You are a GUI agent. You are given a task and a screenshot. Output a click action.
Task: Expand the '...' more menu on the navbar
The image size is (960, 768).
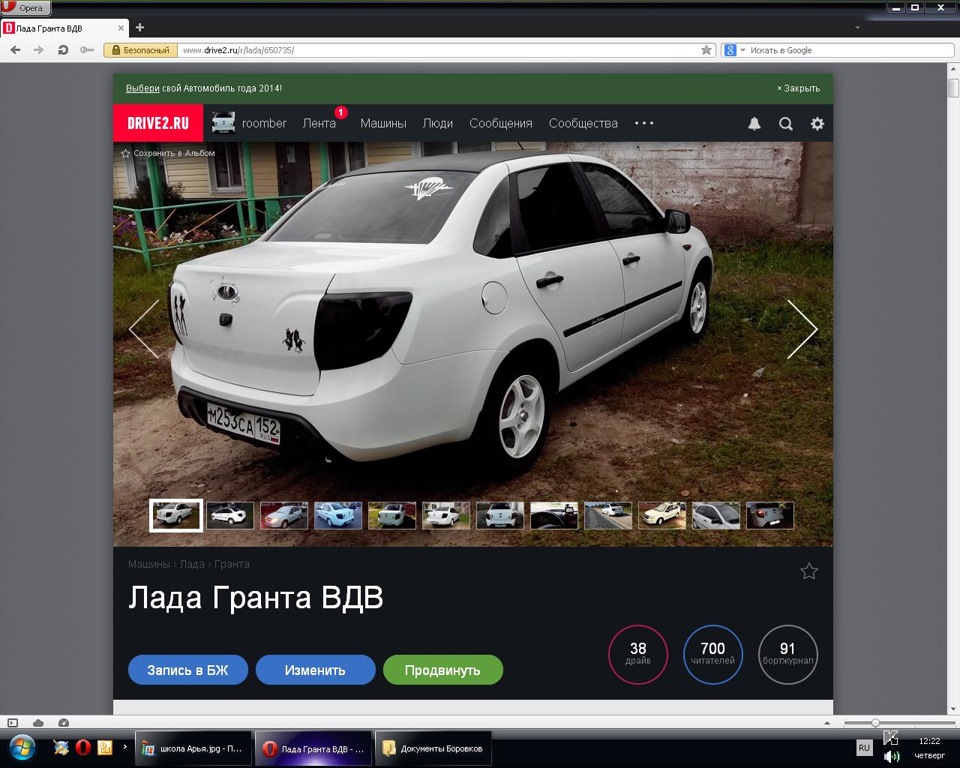[x=643, y=123]
